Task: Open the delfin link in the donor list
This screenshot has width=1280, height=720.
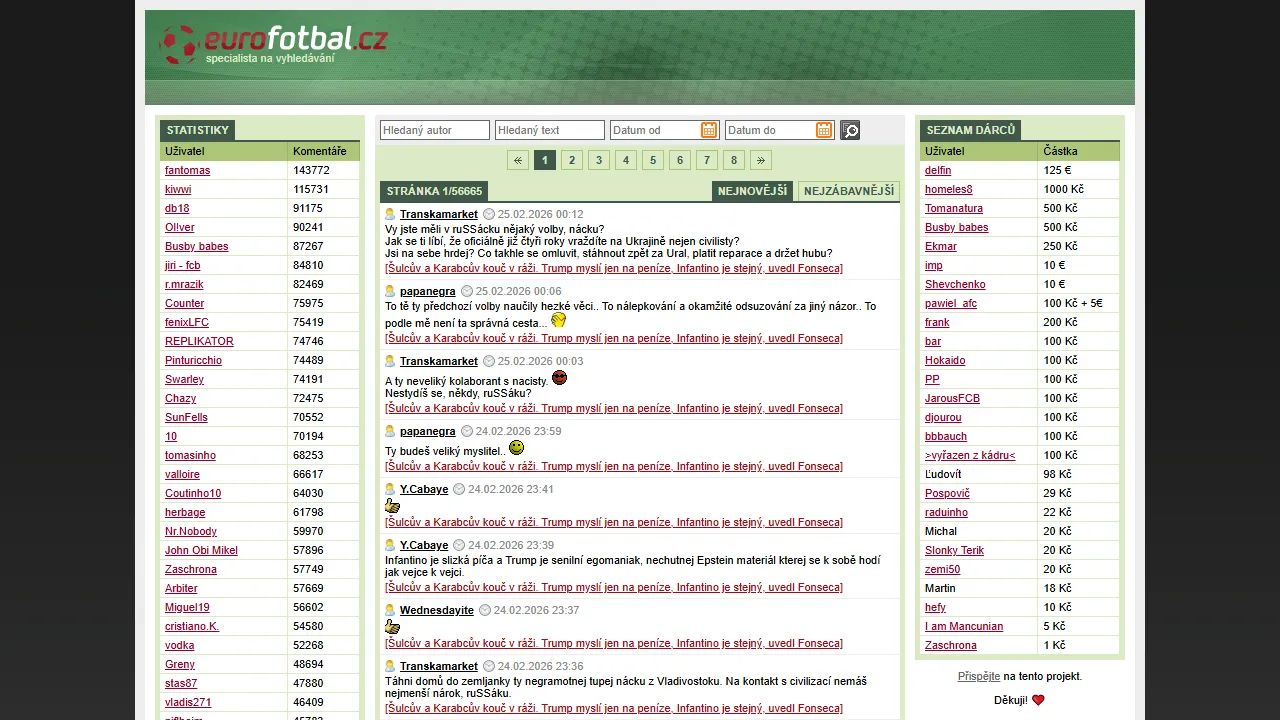Action: point(938,170)
